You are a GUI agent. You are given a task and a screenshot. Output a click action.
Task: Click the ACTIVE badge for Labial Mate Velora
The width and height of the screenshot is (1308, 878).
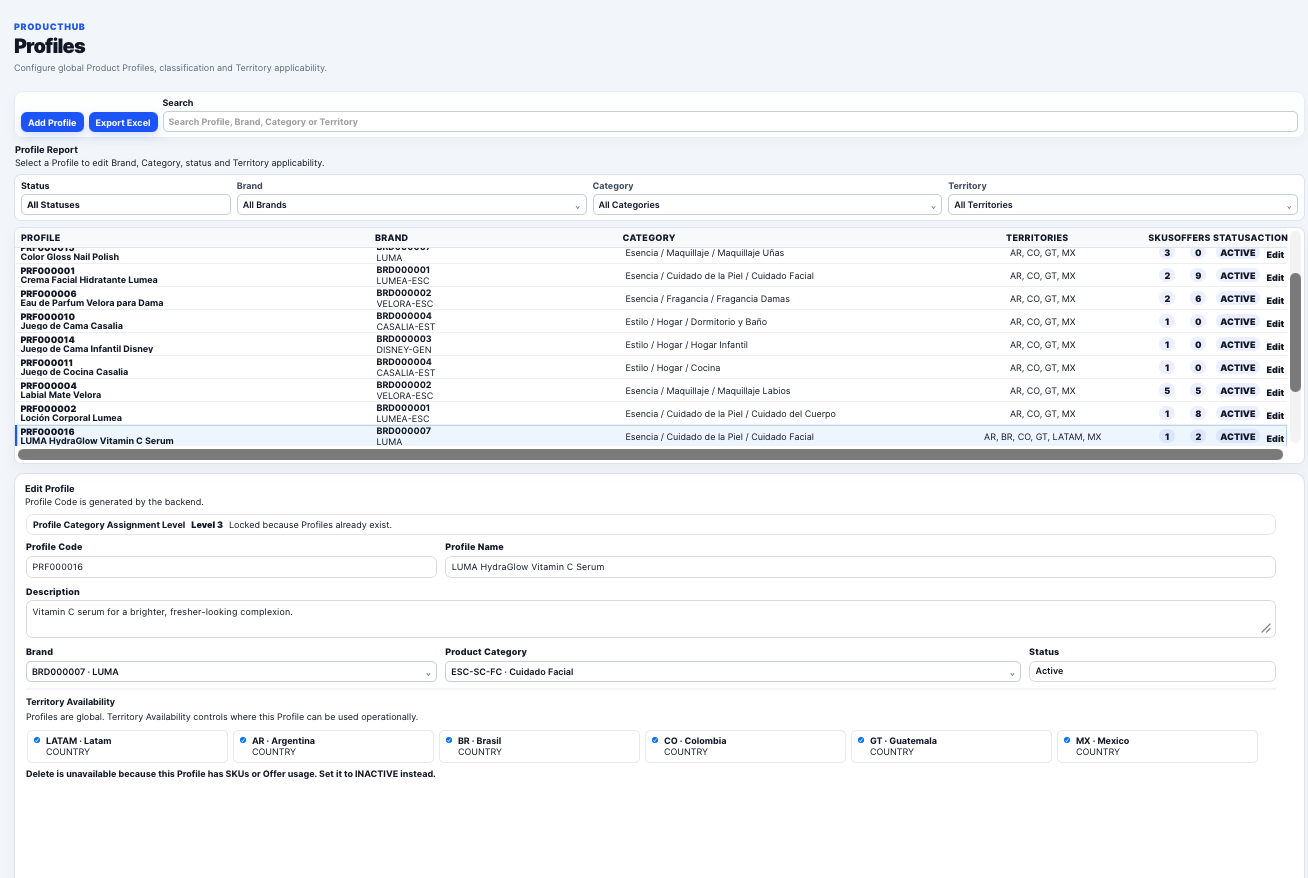[1237, 391]
